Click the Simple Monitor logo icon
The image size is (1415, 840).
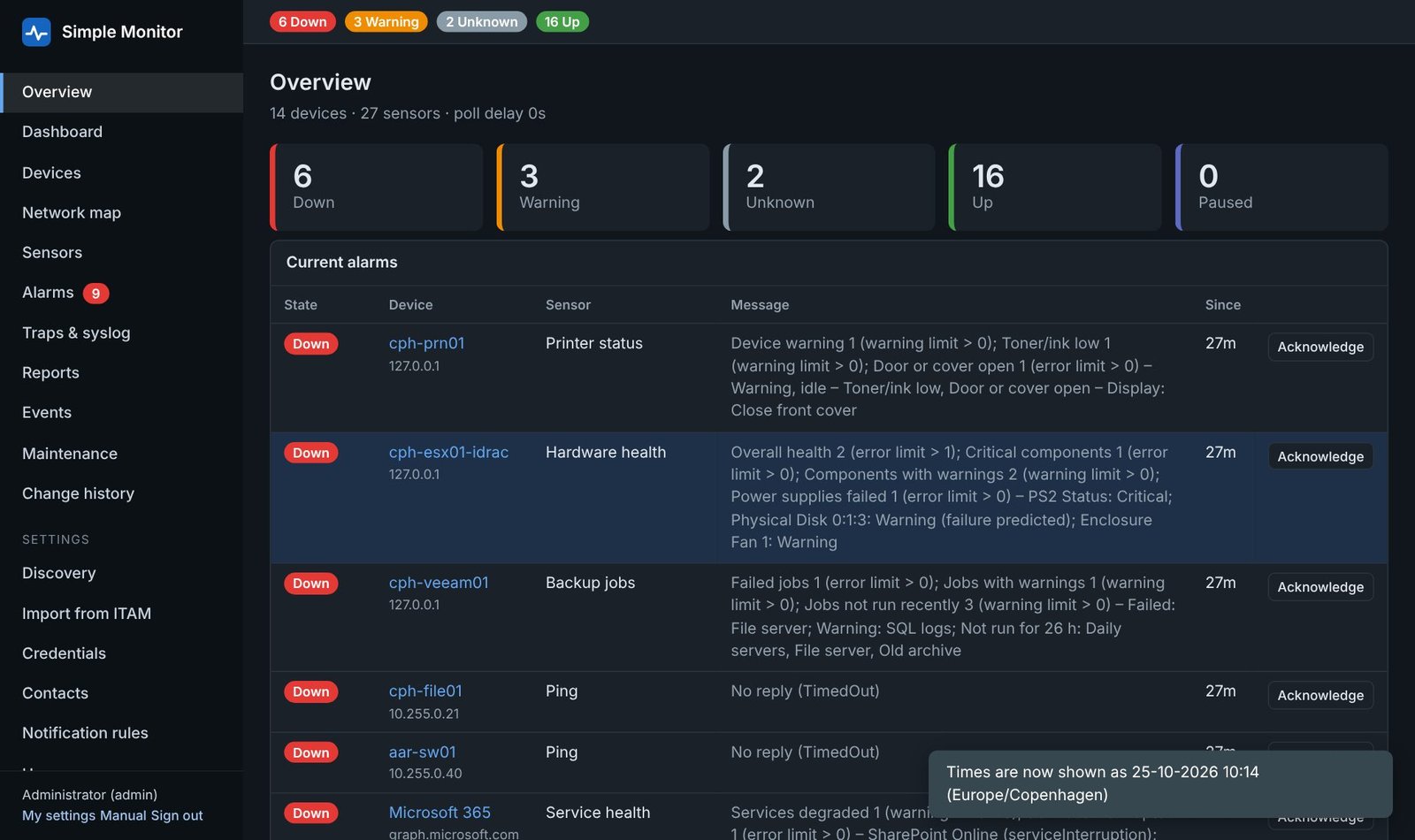coord(36,32)
